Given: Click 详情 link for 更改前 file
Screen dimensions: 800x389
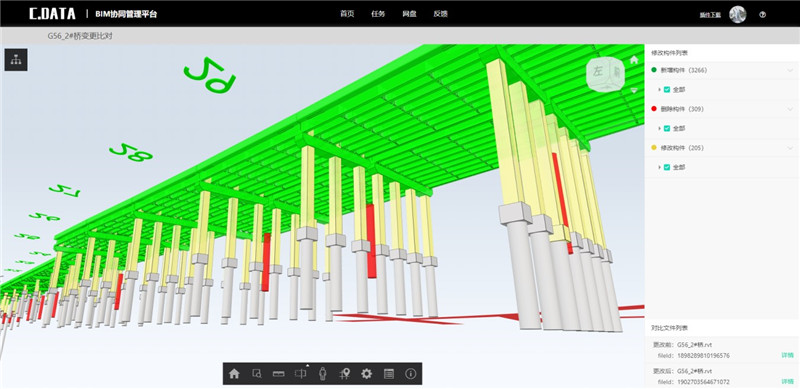Looking at the screenshot, I should pyautogui.click(x=787, y=355).
